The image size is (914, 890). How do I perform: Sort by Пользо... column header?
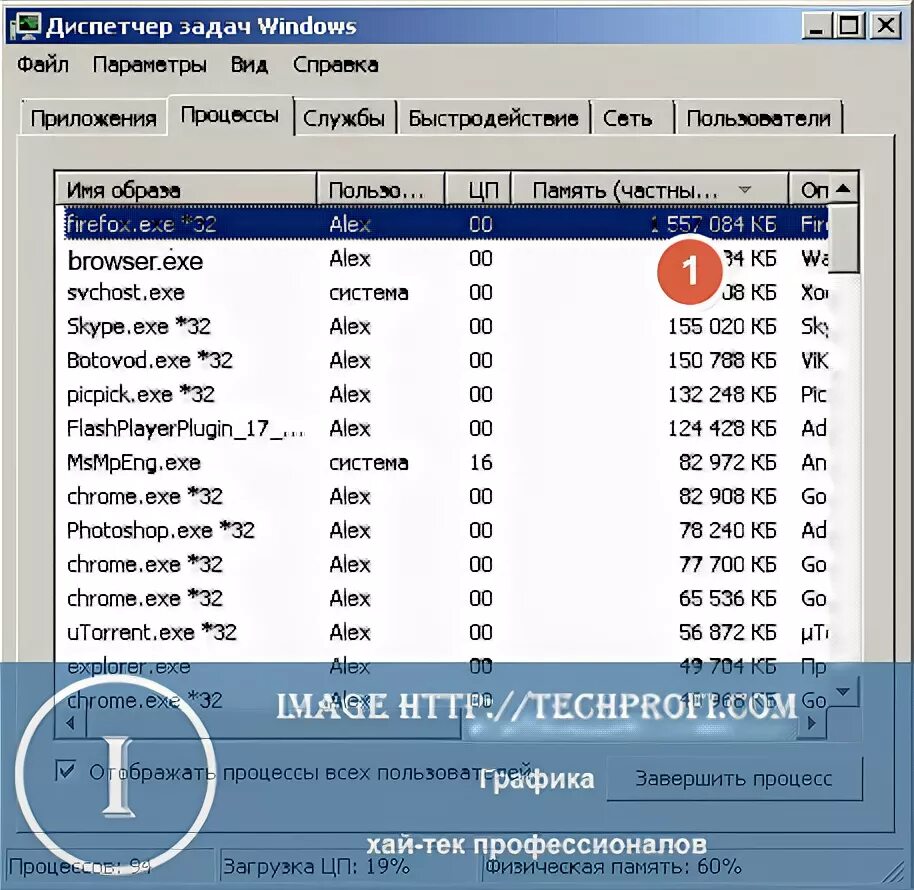381,190
